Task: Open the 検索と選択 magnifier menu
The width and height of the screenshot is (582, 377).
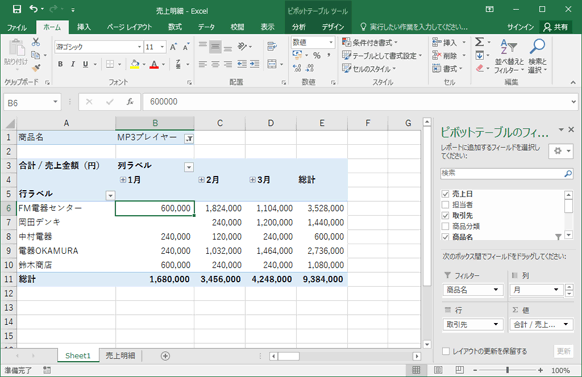Action: coord(537,56)
